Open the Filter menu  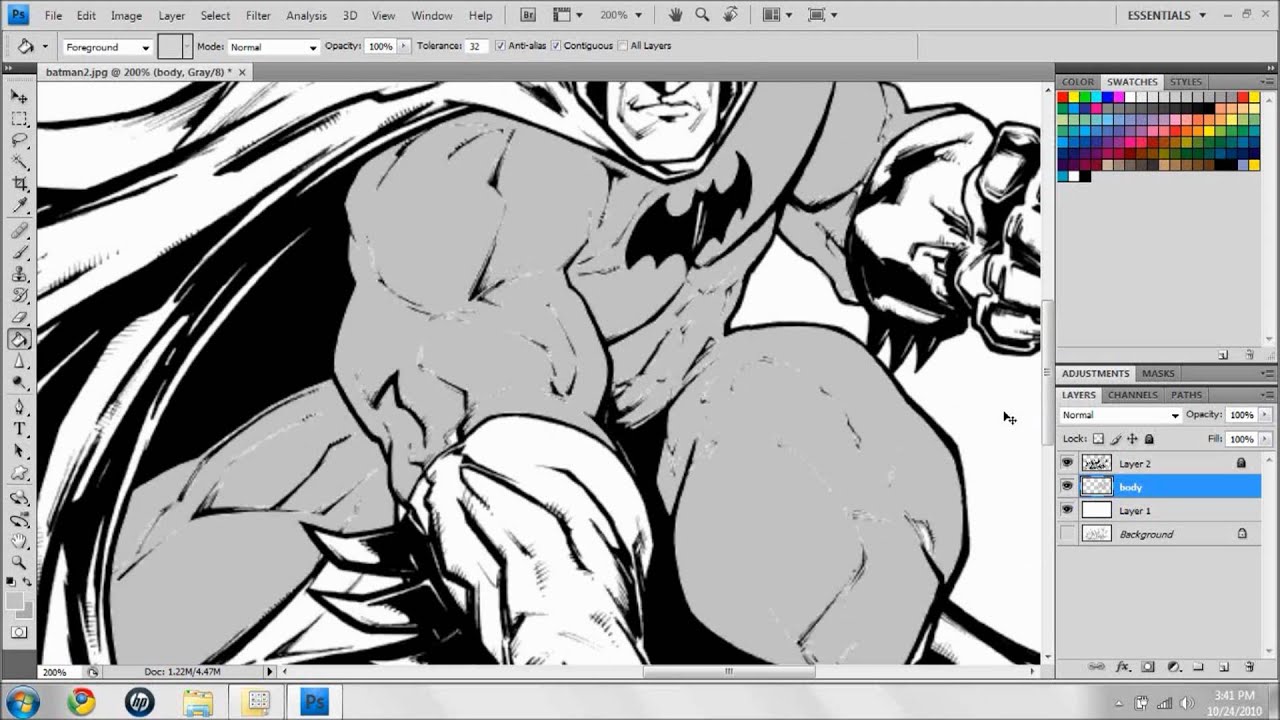point(258,16)
